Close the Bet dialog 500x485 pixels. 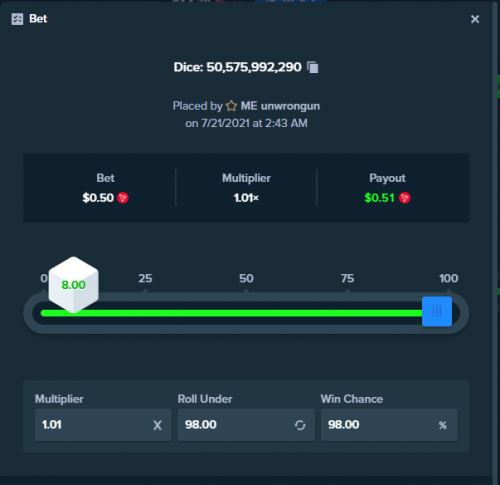475,19
